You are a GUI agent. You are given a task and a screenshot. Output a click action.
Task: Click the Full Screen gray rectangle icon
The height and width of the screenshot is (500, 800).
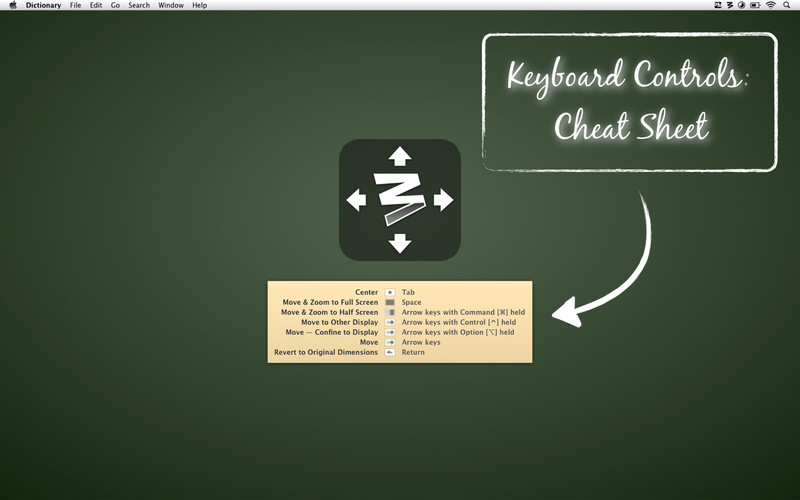click(x=390, y=303)
